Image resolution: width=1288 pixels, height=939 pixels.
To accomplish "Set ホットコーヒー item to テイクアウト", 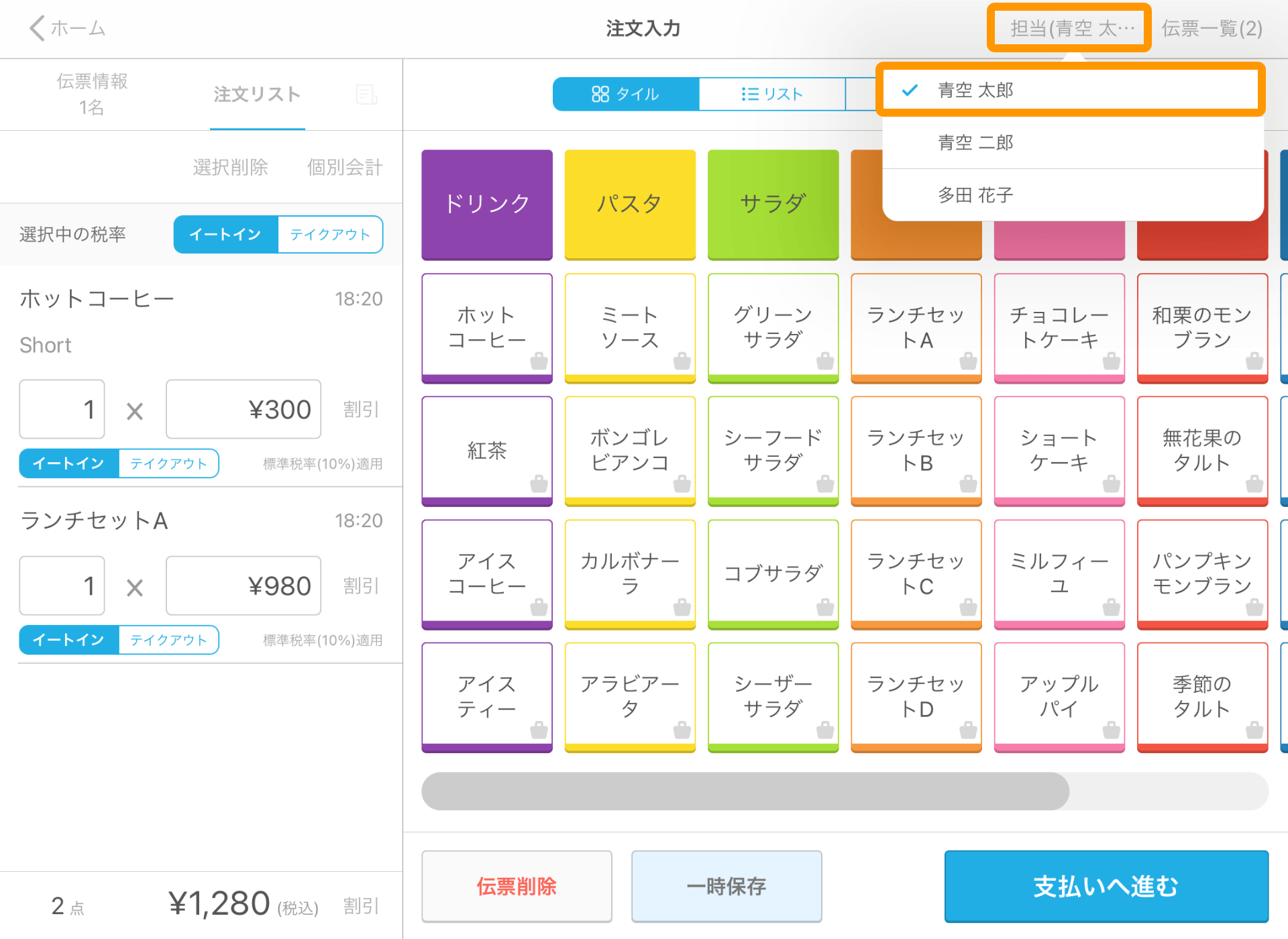I will [168, 463].
